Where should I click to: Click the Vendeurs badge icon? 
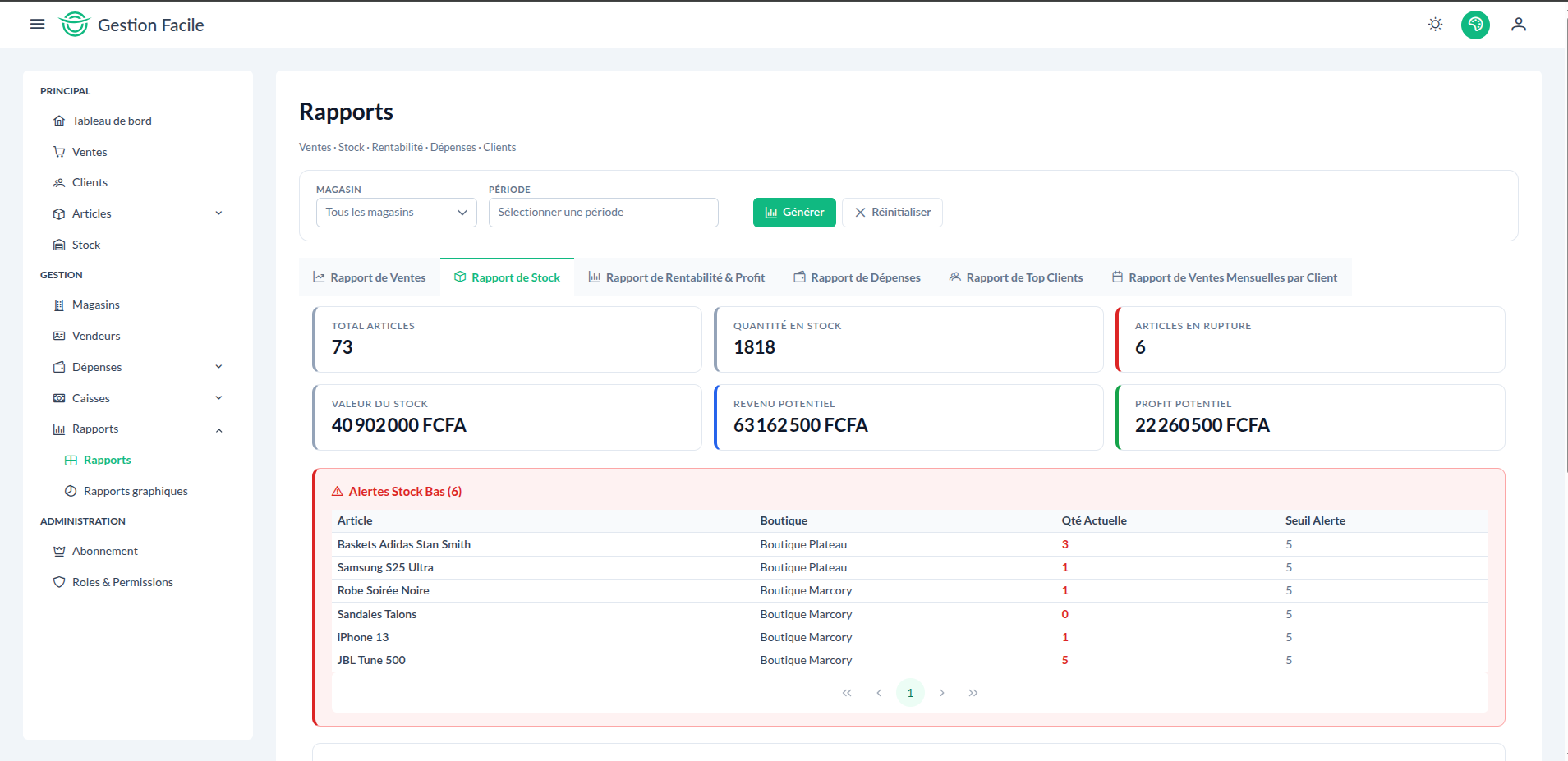59,336
